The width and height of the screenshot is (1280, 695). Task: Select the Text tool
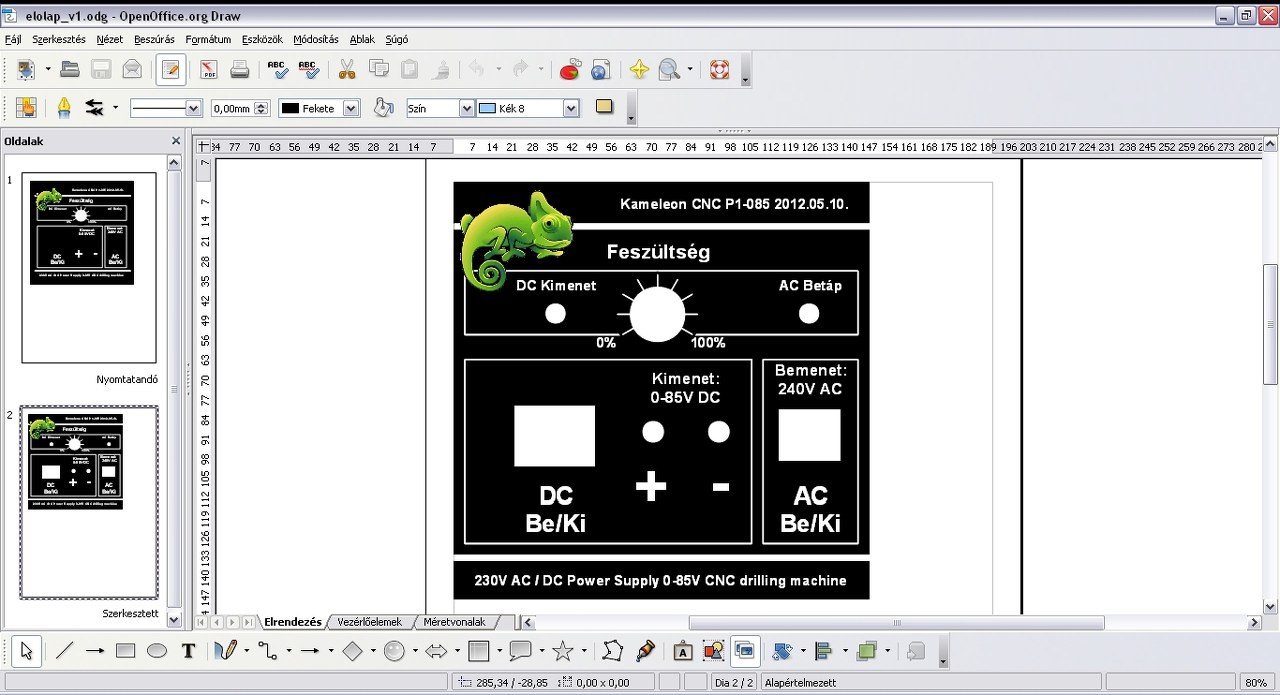point(188,651)
